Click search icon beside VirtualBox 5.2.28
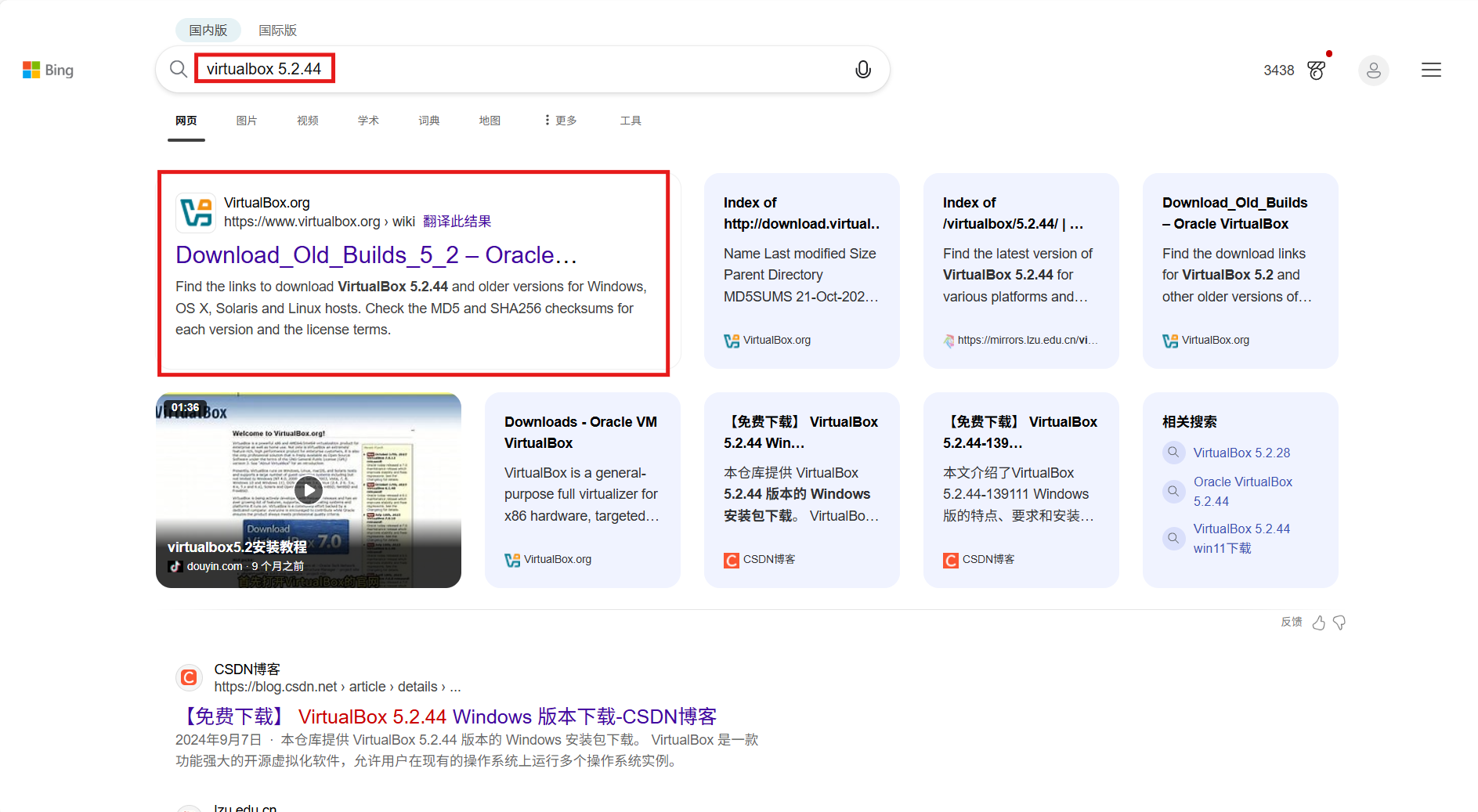 (x=1173, y=452)
